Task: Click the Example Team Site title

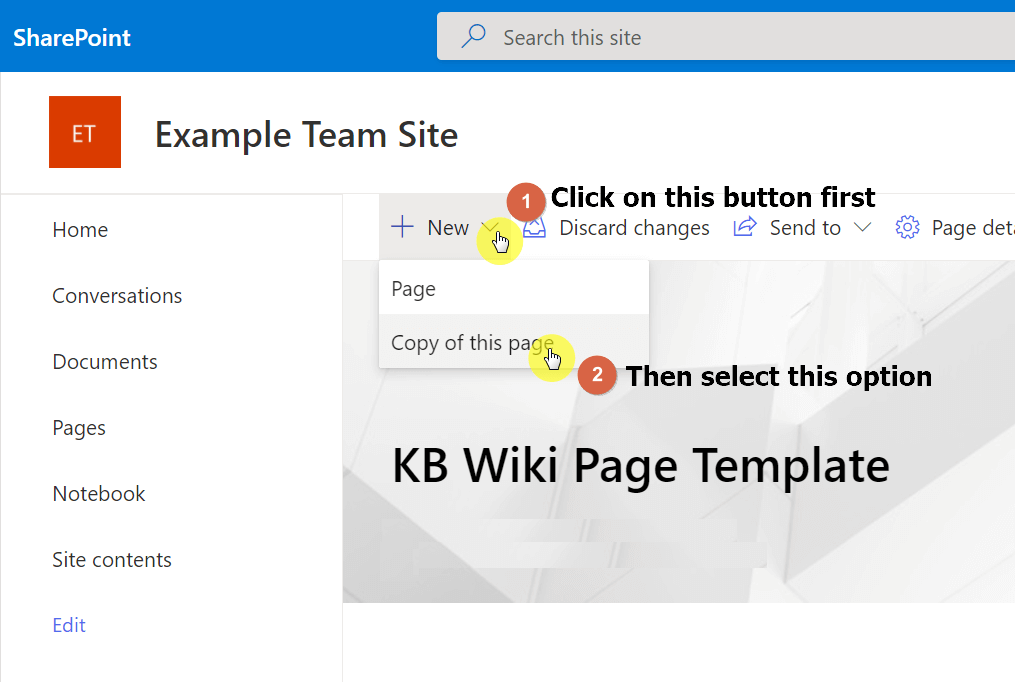Action: [x=306, y=135]
